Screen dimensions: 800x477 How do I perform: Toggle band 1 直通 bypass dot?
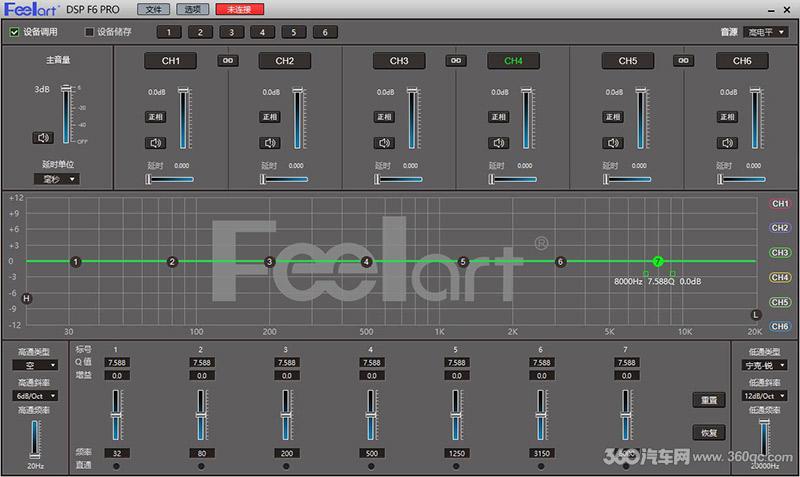pyautogui.click(x=116, y=466)
